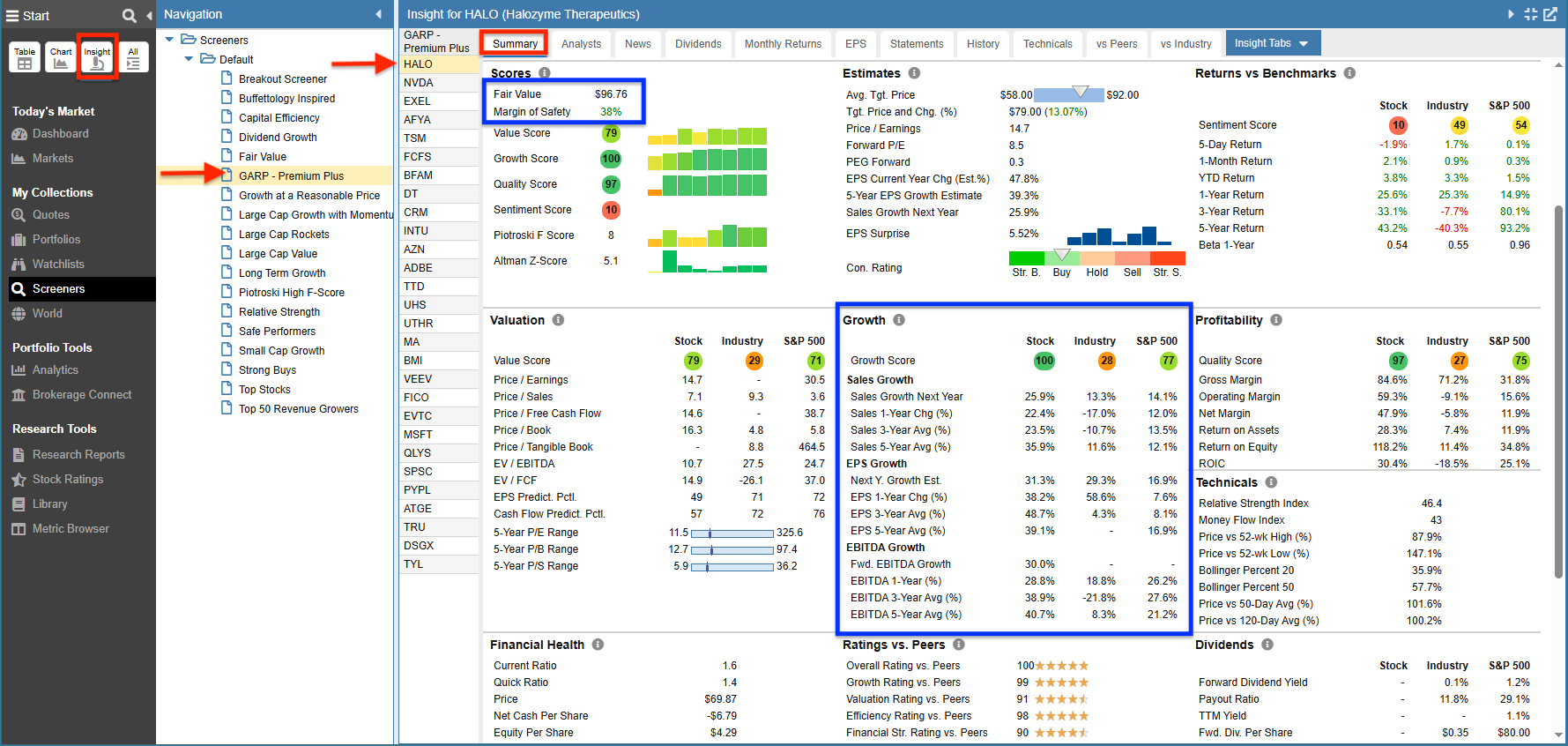Click info icon next to Estimates
The image size is (1568, 746).
tap(914, 73)
